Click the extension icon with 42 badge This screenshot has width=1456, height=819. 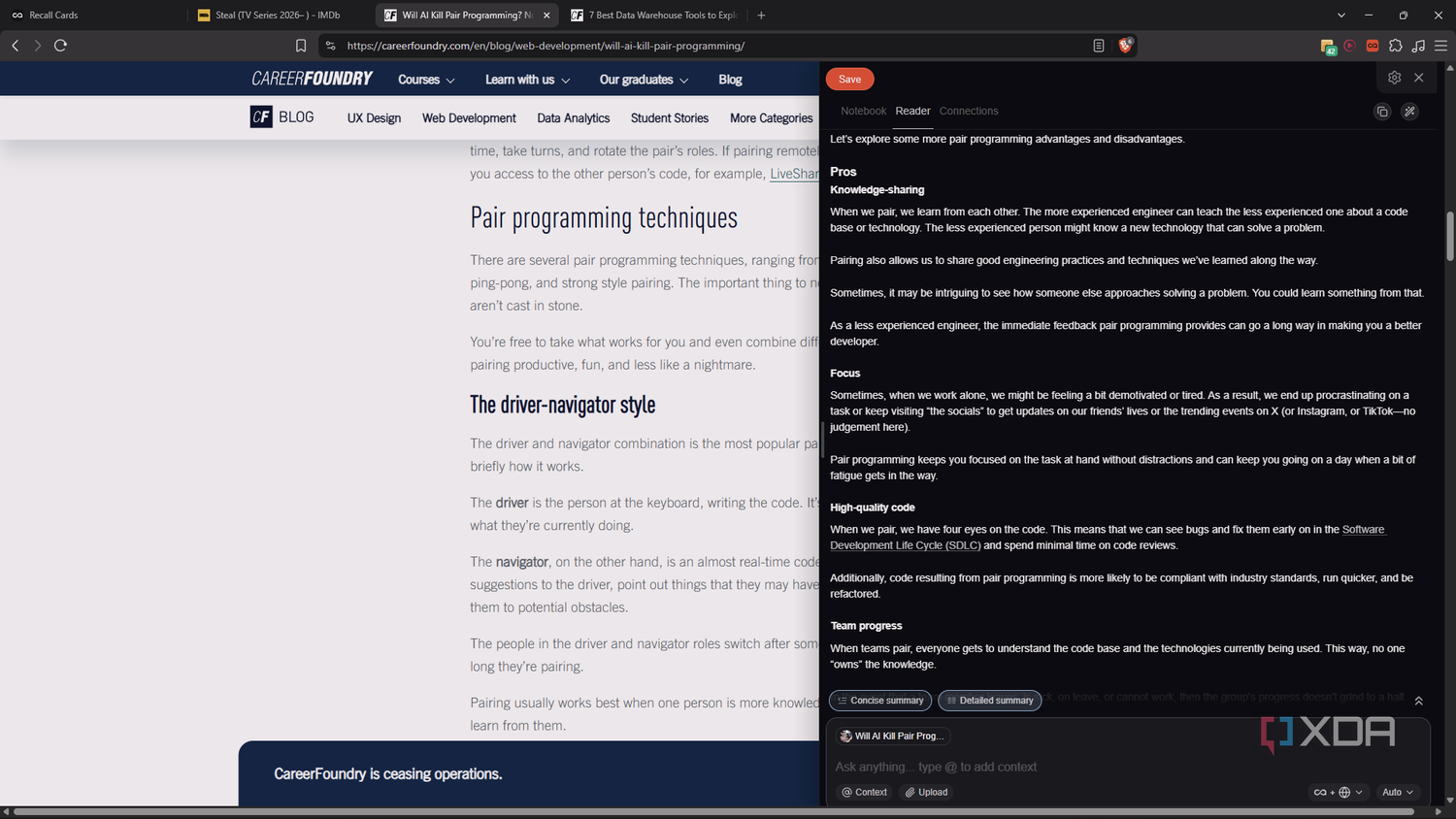click(x=1328, y=46)
